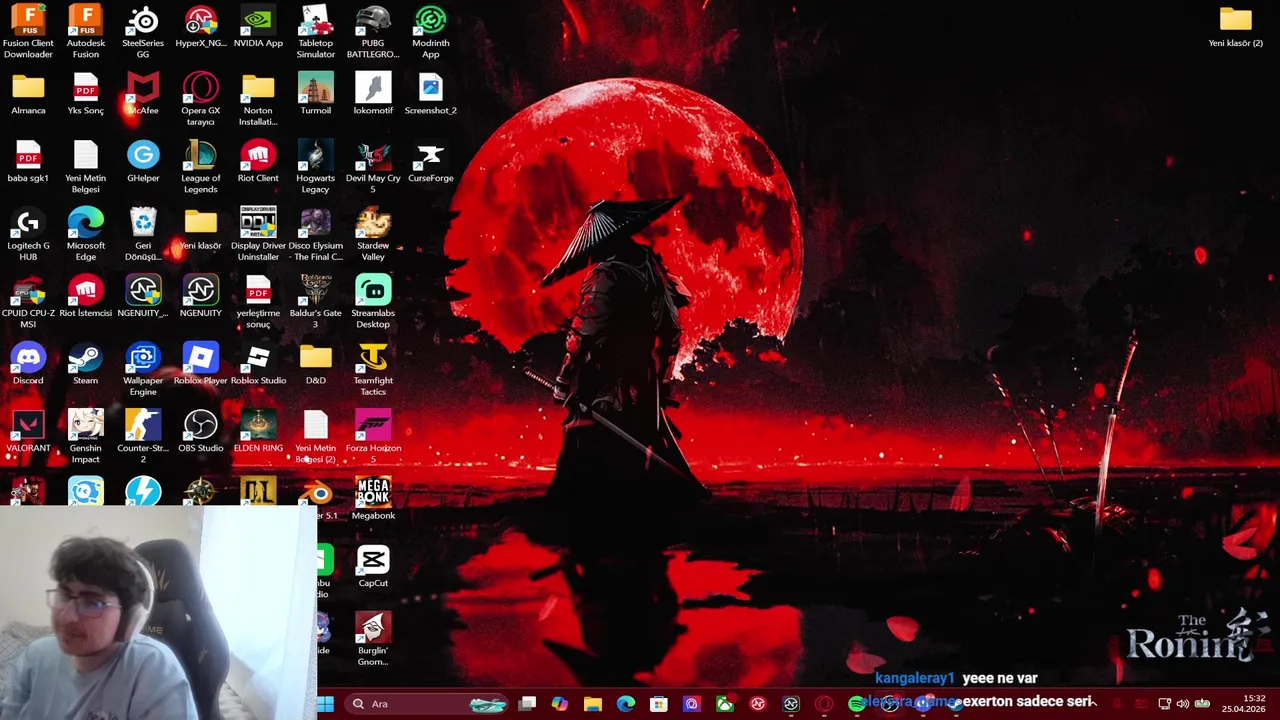Viewport: 1280px width, 720px height.
Task: Open Microsoft Store from the taskbar
Action: coord(659,704)
